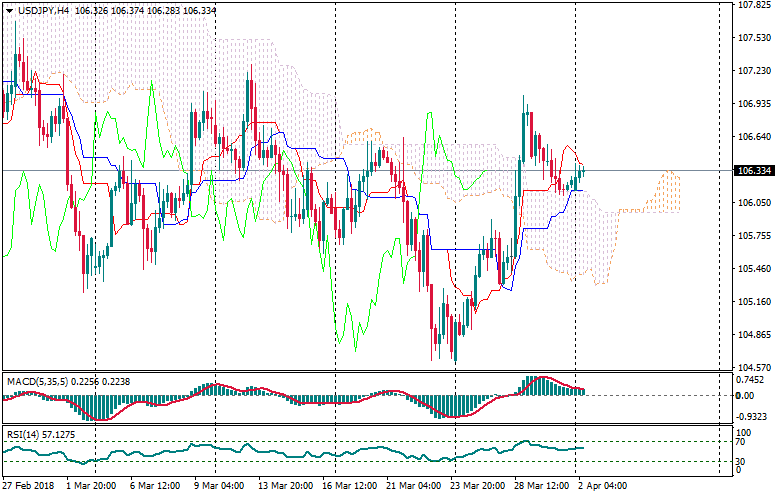Select the current price tag 106.334

point(752,171)
